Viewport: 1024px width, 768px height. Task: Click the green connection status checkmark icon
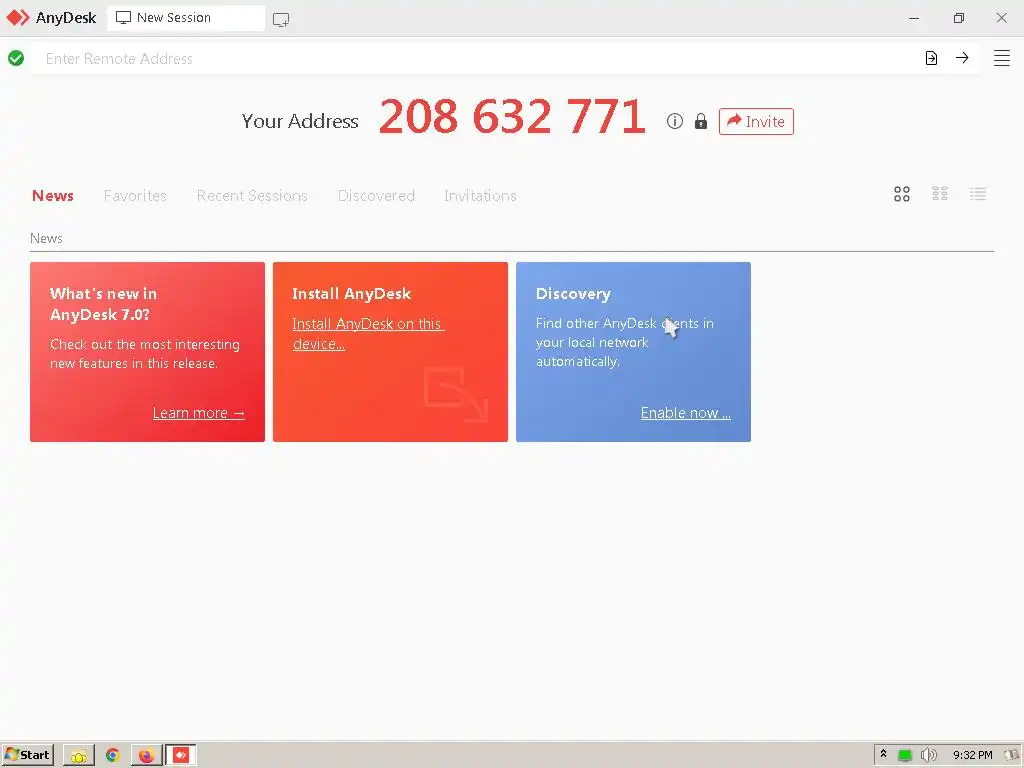(x=16, y=58)
